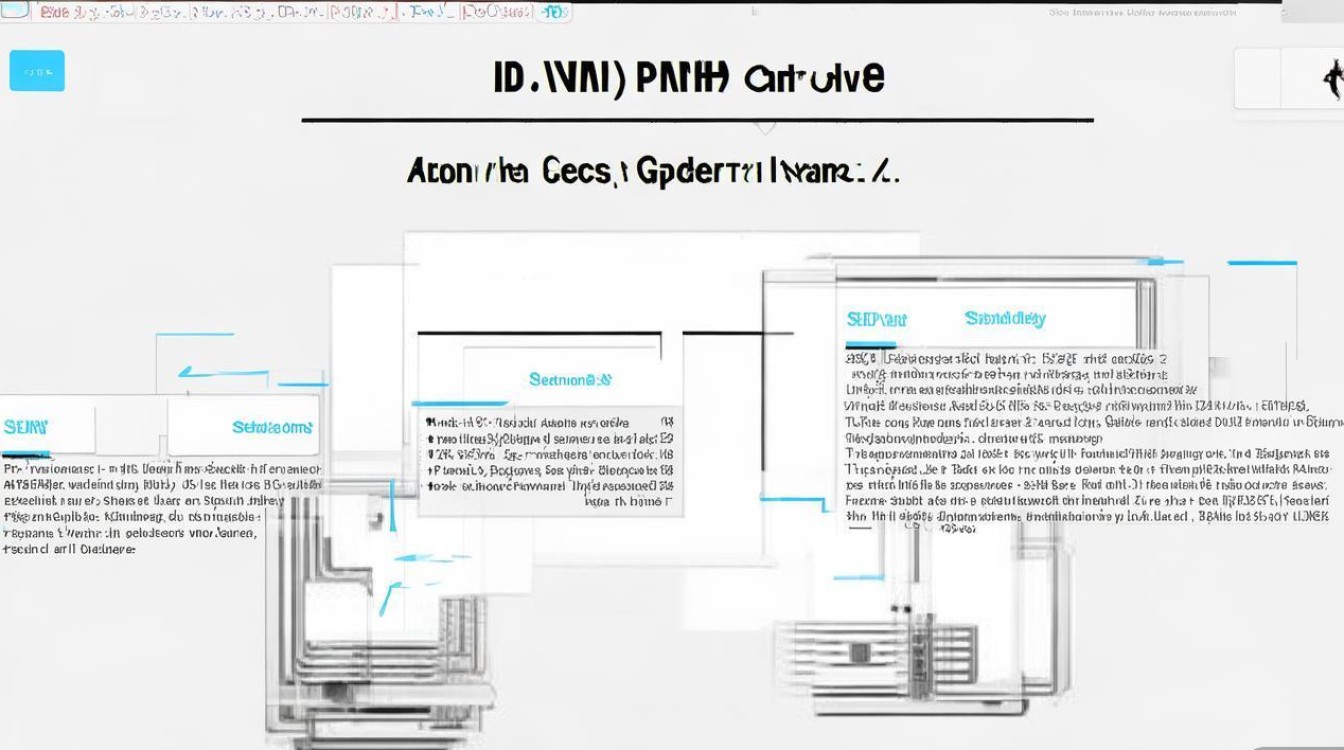Viewport: 1344px width, 750px height.
Task: Switch to the 'Sevitaoms' tab on left
Action: (271, 427)
